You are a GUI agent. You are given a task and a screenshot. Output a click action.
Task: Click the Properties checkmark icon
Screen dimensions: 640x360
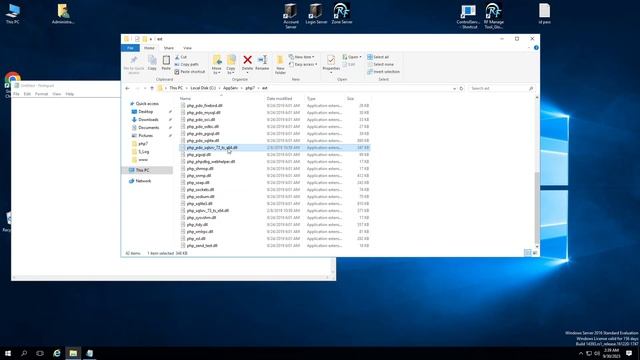[x=331, y=60]
